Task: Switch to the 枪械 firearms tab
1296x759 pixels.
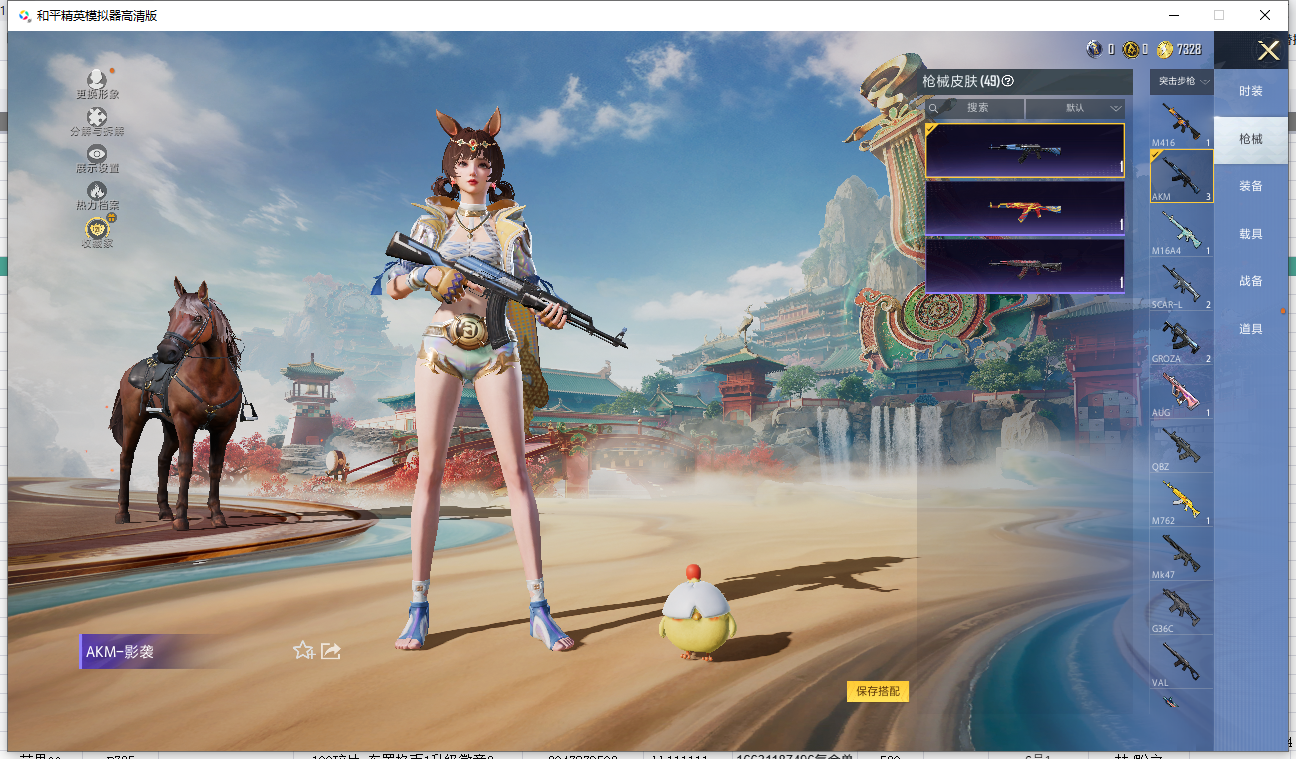Action: [1251, 139]
